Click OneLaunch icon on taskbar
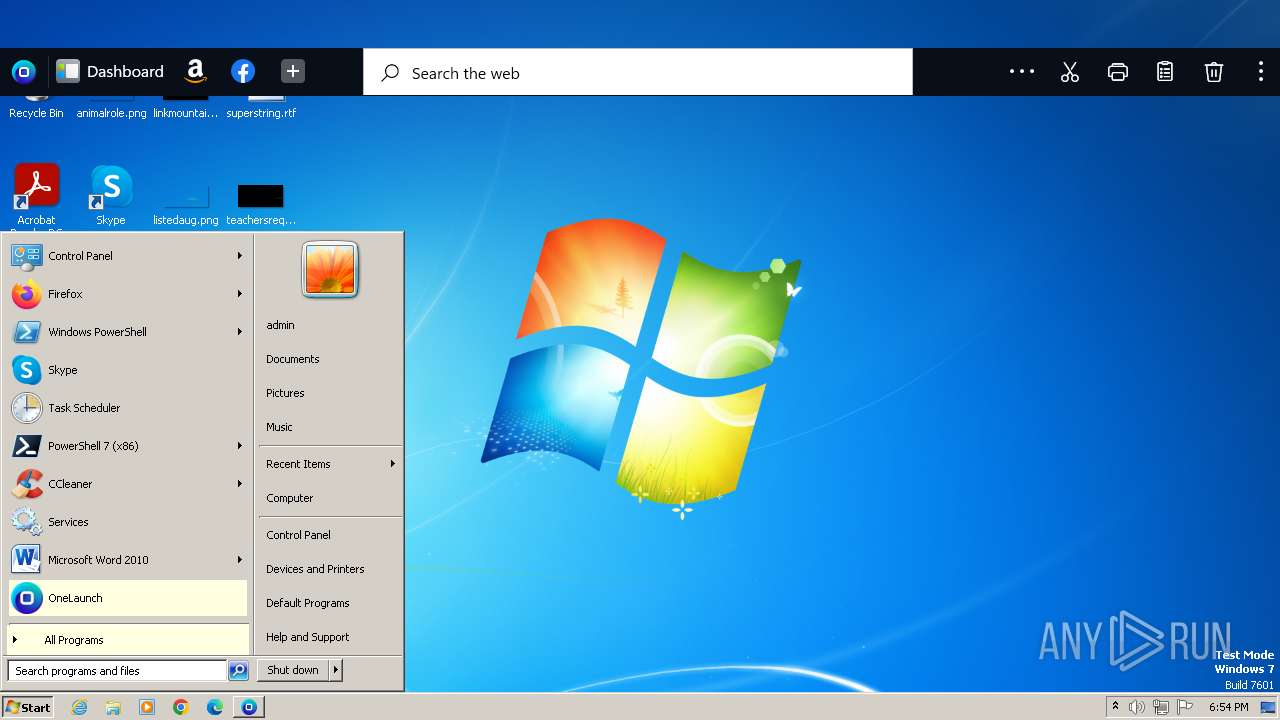Image resolution: width=1280 pixels, height=720 pixels. point(249,707)
